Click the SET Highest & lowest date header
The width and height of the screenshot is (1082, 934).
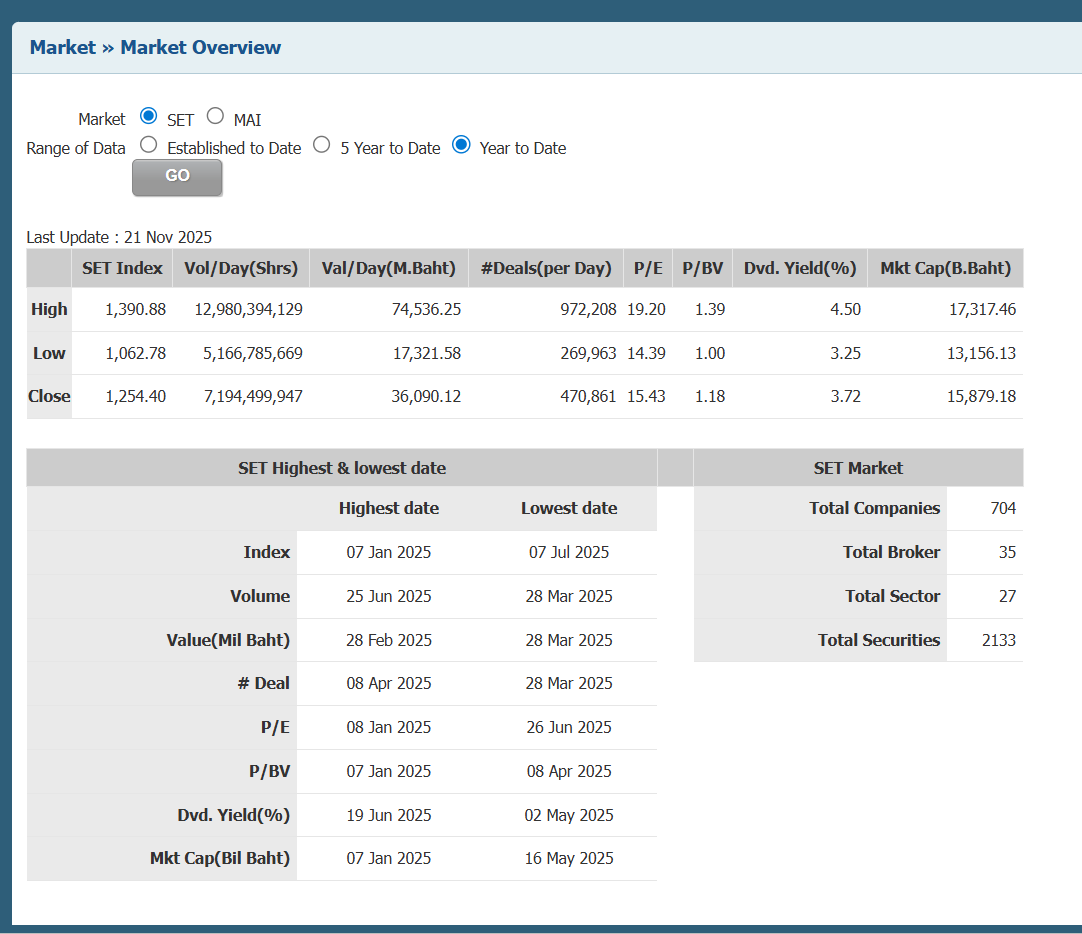coord(342,468)
